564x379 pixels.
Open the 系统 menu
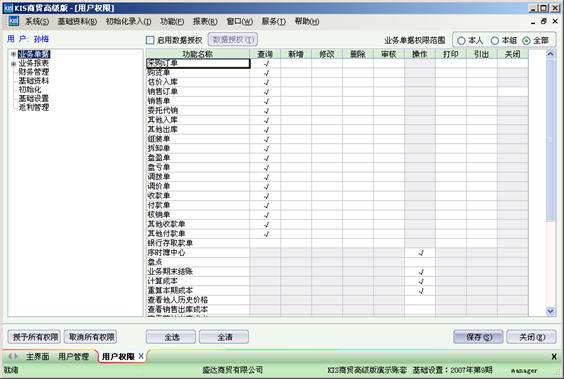[37, 22]
